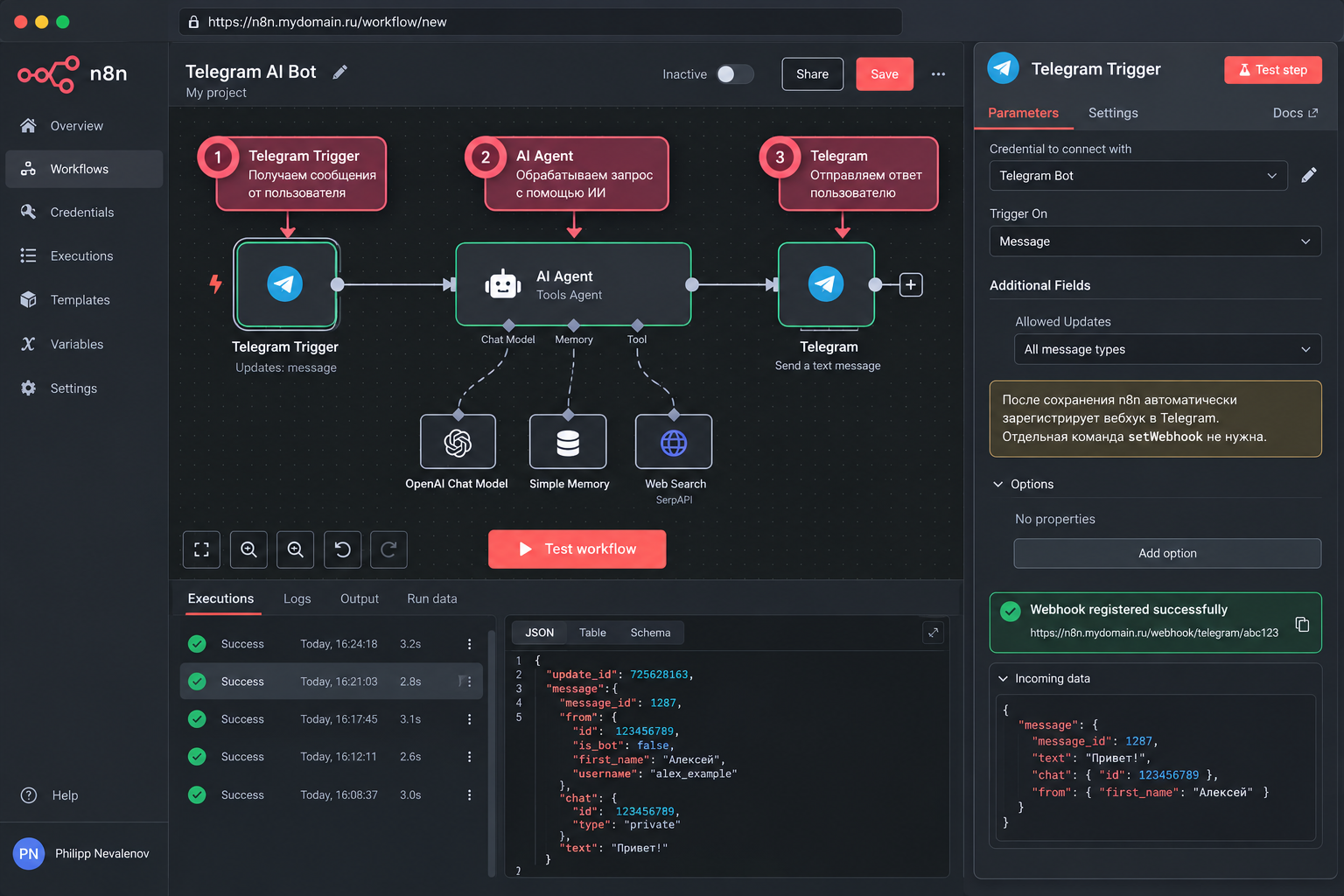The width and height of the screenshot is (1344, 896).
Task: Open Credential Telegram Bot dropdown
Action: (x=1138, y=175)
